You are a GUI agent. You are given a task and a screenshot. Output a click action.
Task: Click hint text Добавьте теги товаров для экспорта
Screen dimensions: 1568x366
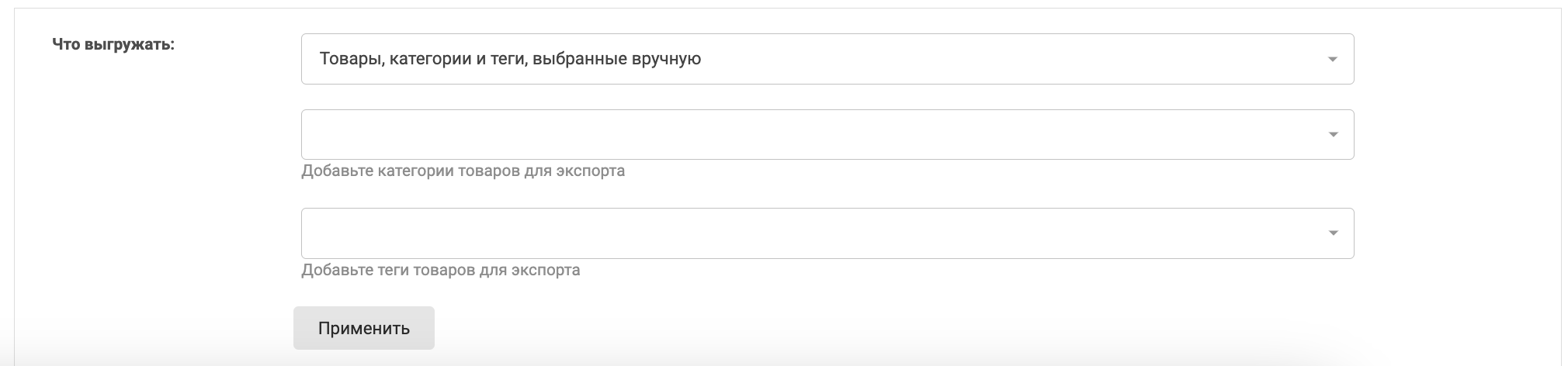click(x=440, y=270)
